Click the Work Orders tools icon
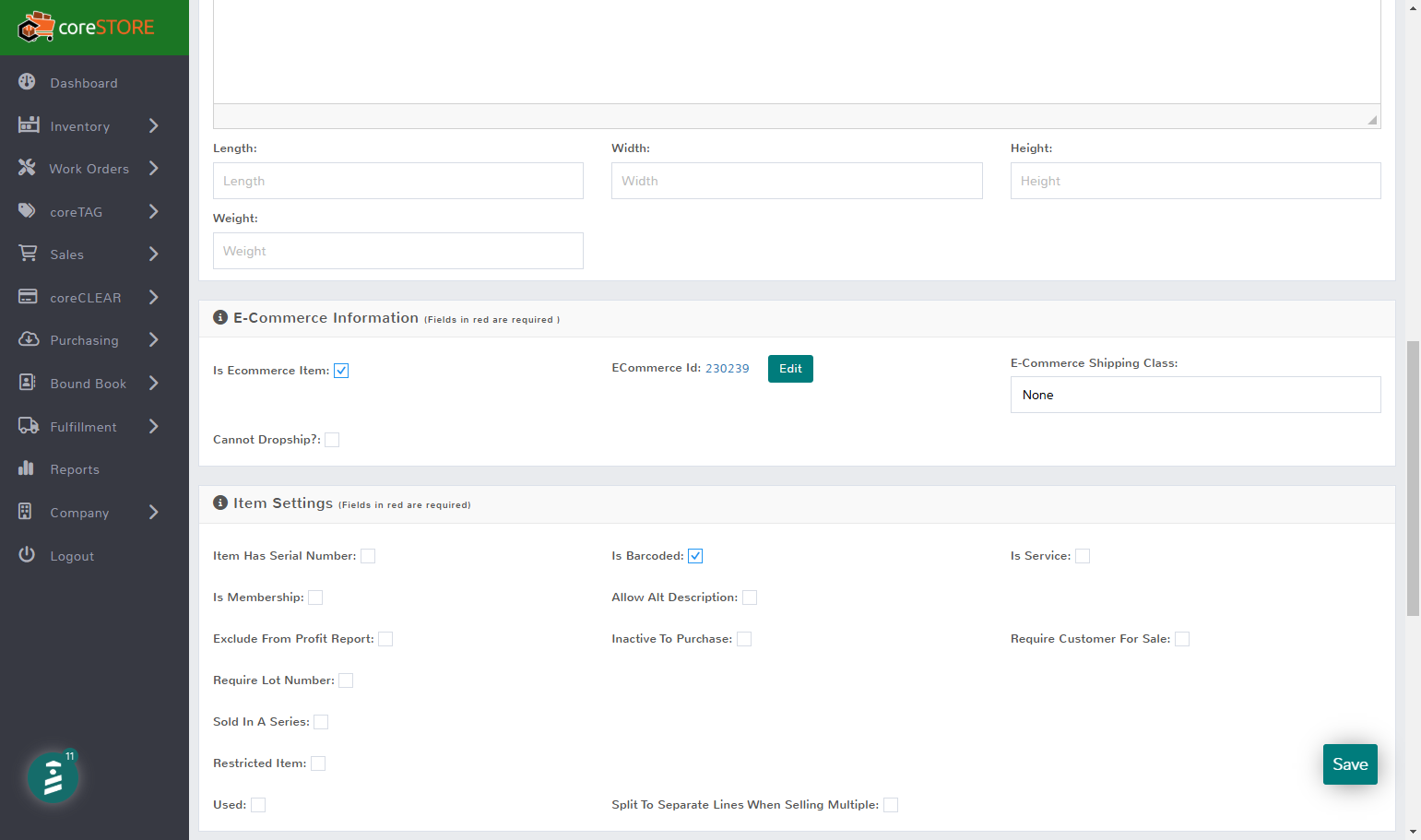 [27, 168]
